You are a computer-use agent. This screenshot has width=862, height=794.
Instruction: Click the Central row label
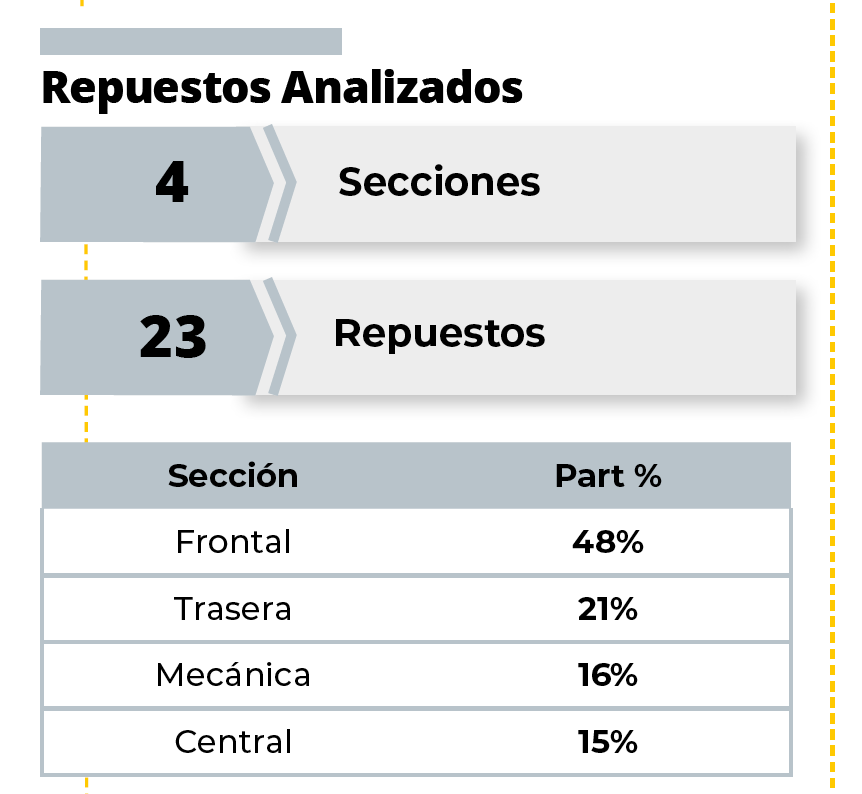tap(233, 742)
